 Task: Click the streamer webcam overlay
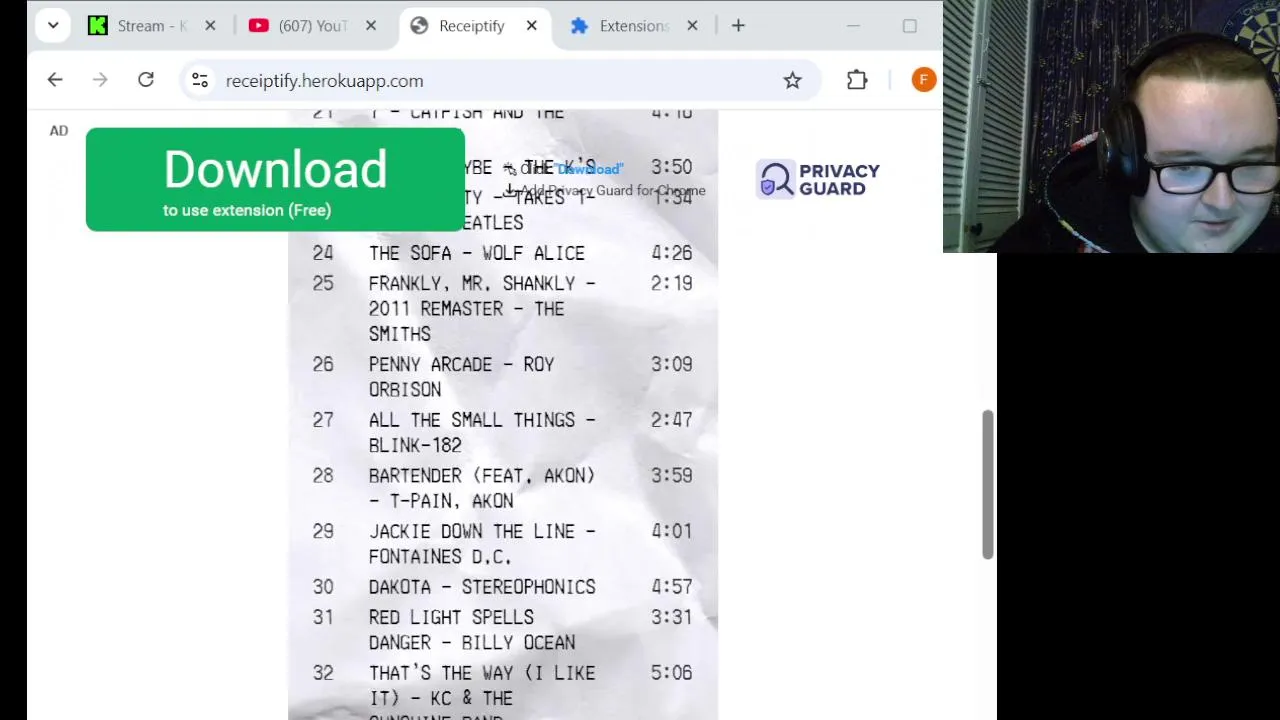pos(1111,126)
